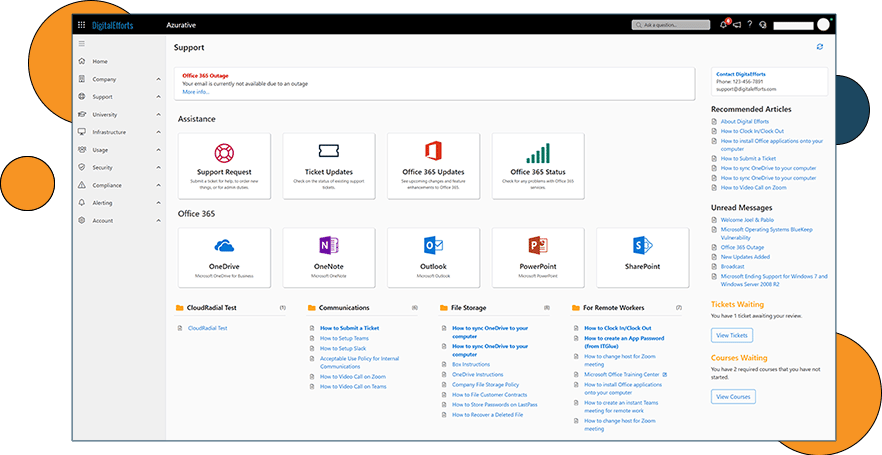Open CloudRadial Test folder
This screenshot has height=455, width=882.
click(212, 308)
